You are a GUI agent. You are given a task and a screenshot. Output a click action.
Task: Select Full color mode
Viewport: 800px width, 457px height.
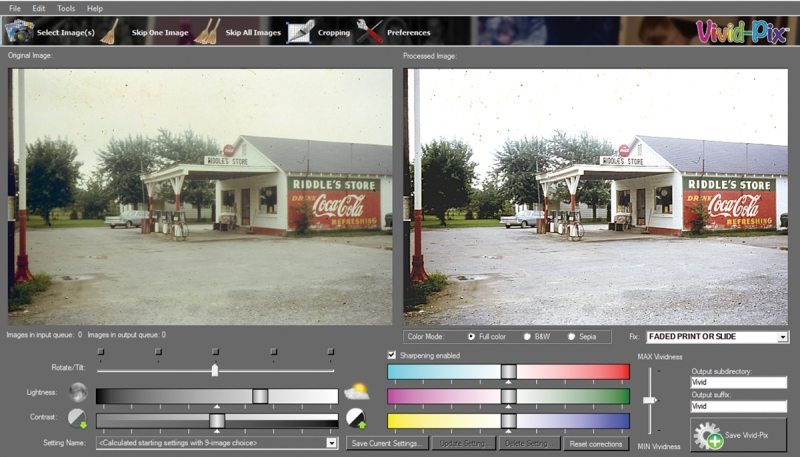point(471,337)
